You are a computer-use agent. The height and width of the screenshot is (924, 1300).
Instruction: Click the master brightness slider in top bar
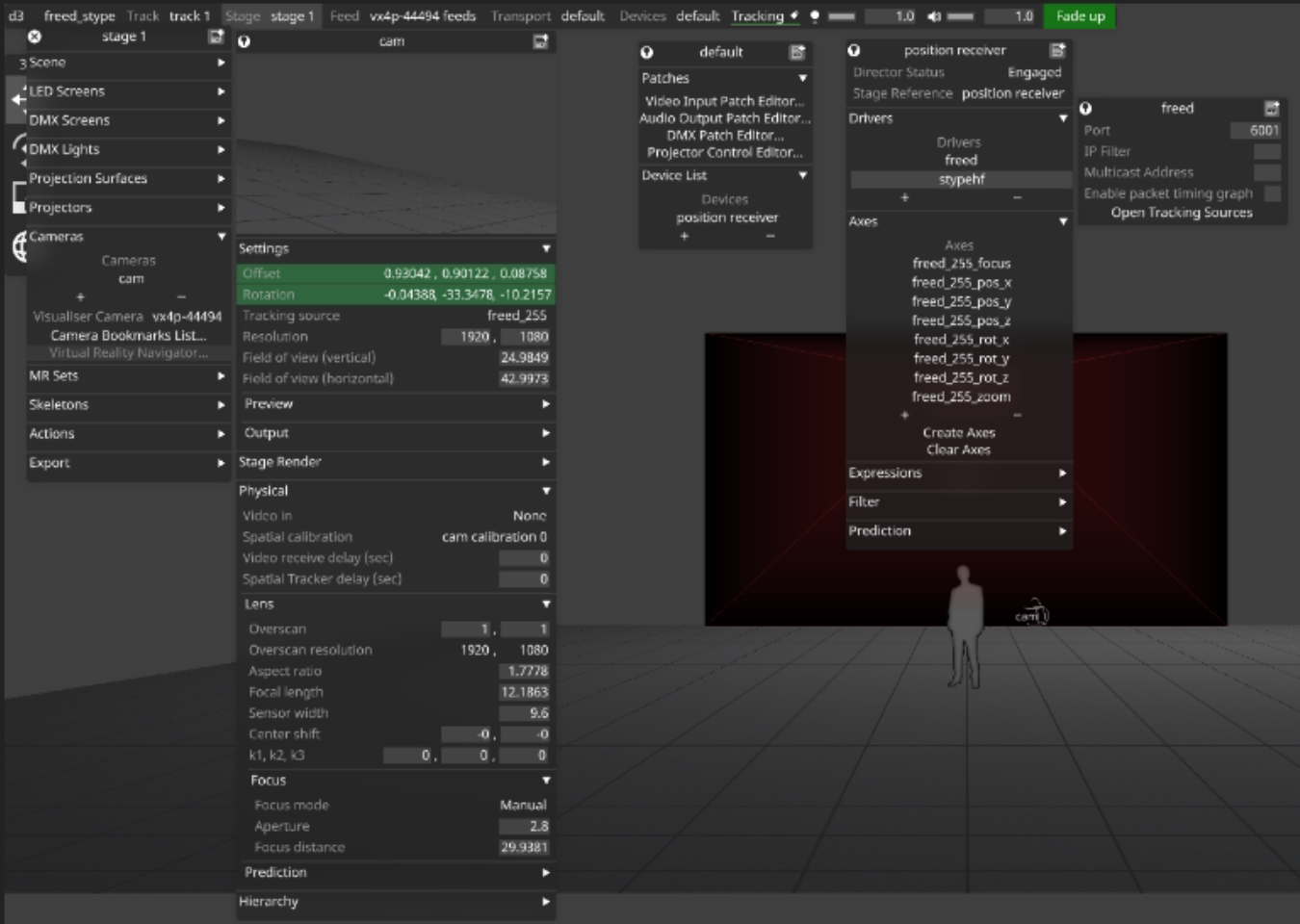pyautogui.click(x=842, y=16)
